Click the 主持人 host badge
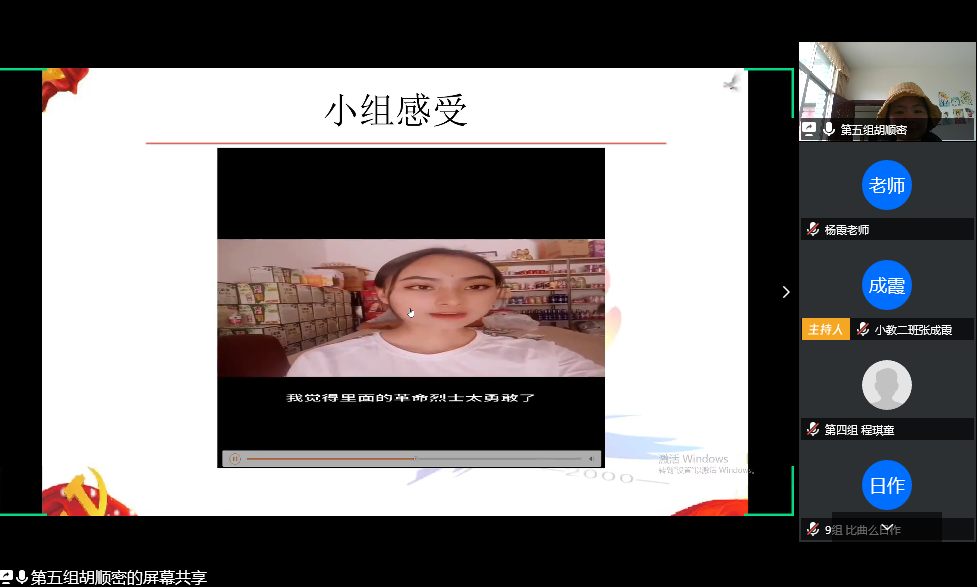 coord(825,330)
